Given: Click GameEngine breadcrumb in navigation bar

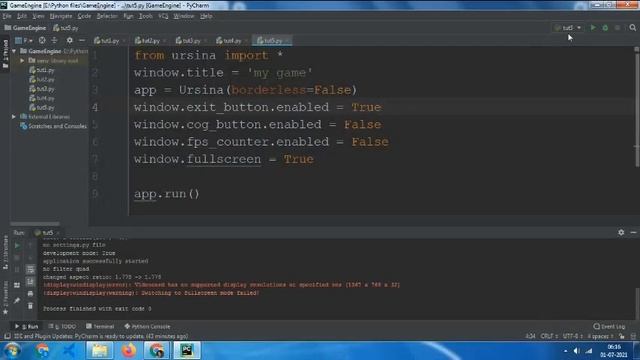Looking at the screenshot, I should pyautogui.click(x=25, y=28).
